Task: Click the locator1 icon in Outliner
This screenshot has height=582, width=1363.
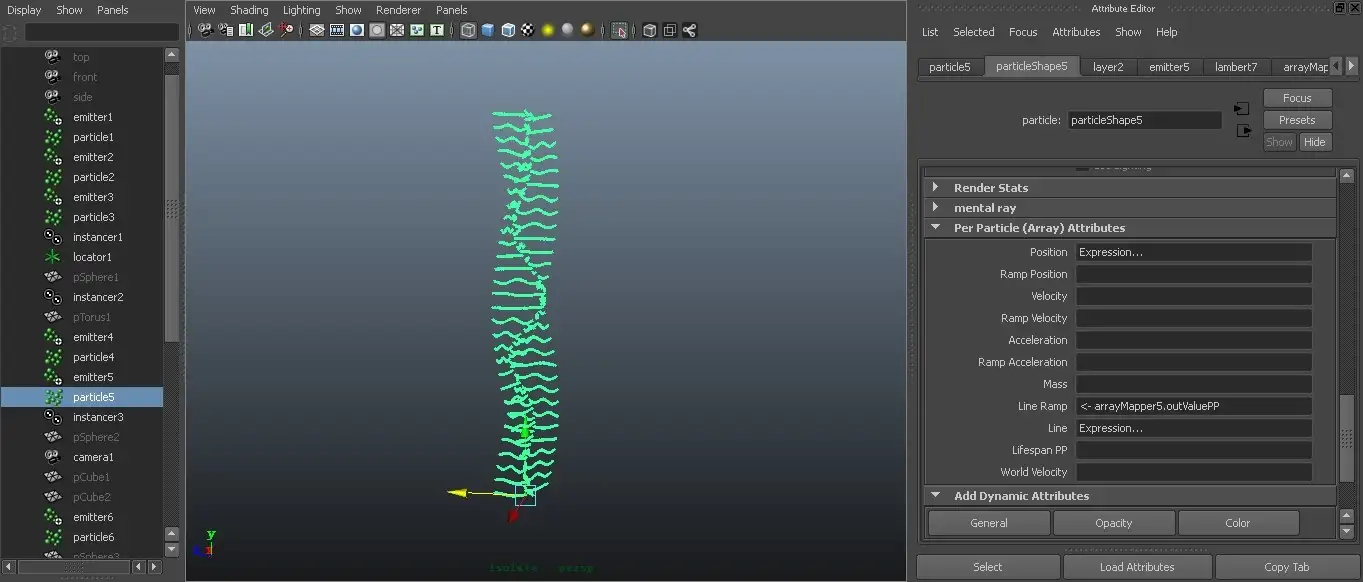Action: [x=53, y=257]
